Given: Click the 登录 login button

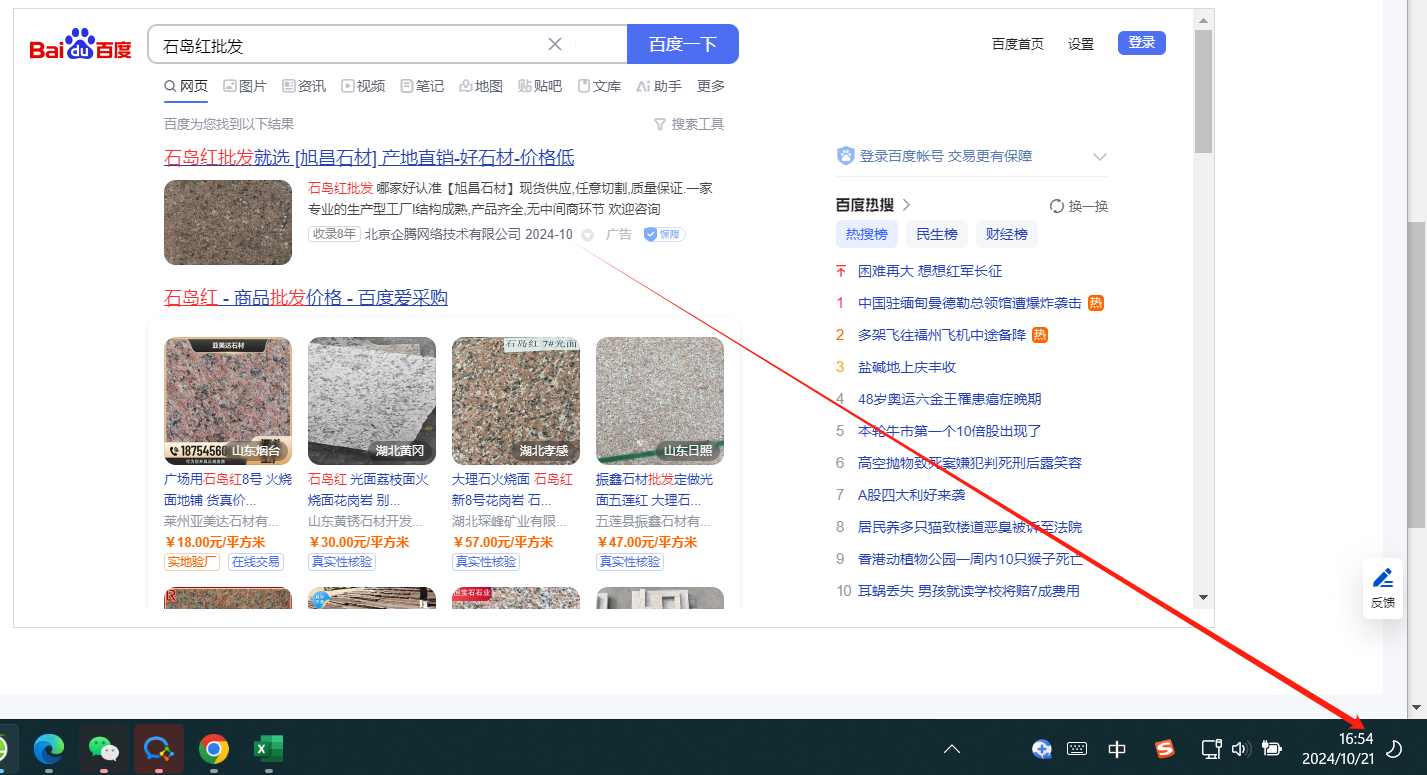Looking at the screenshot, I should coord(1141,43).
